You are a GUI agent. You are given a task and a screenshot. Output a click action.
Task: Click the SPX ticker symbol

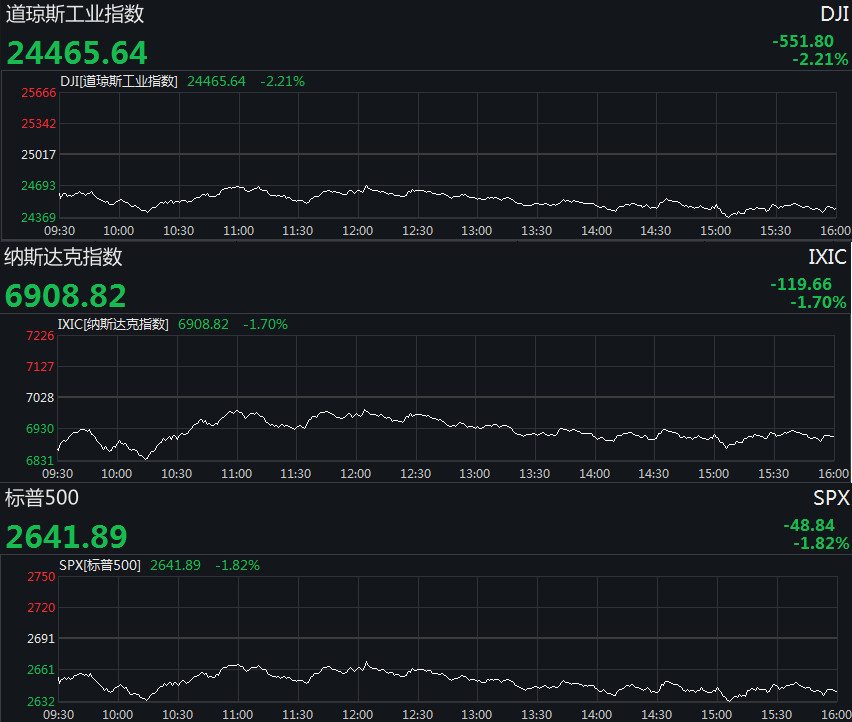831,499
